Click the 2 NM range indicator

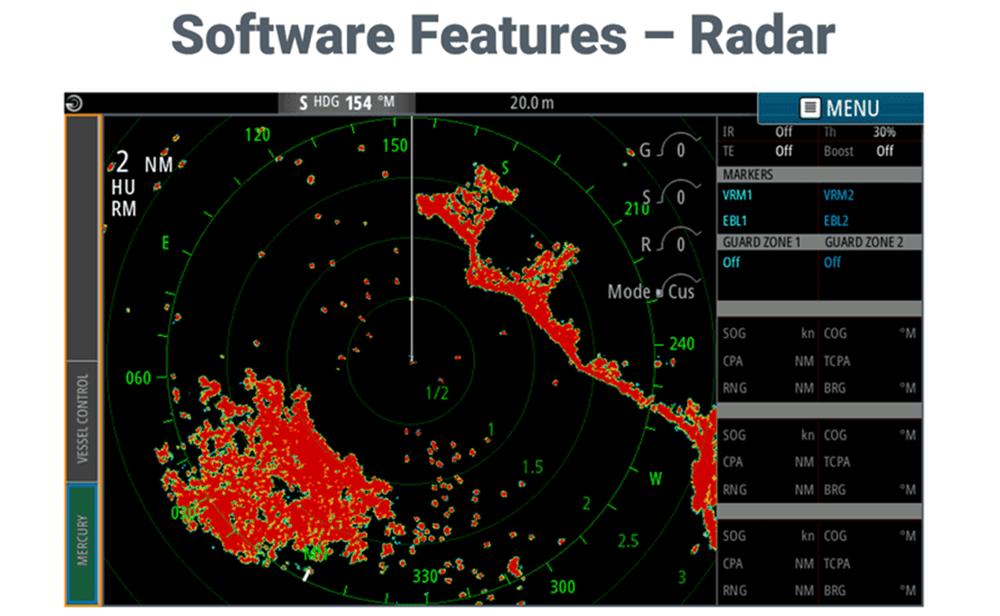pos(143,163)
